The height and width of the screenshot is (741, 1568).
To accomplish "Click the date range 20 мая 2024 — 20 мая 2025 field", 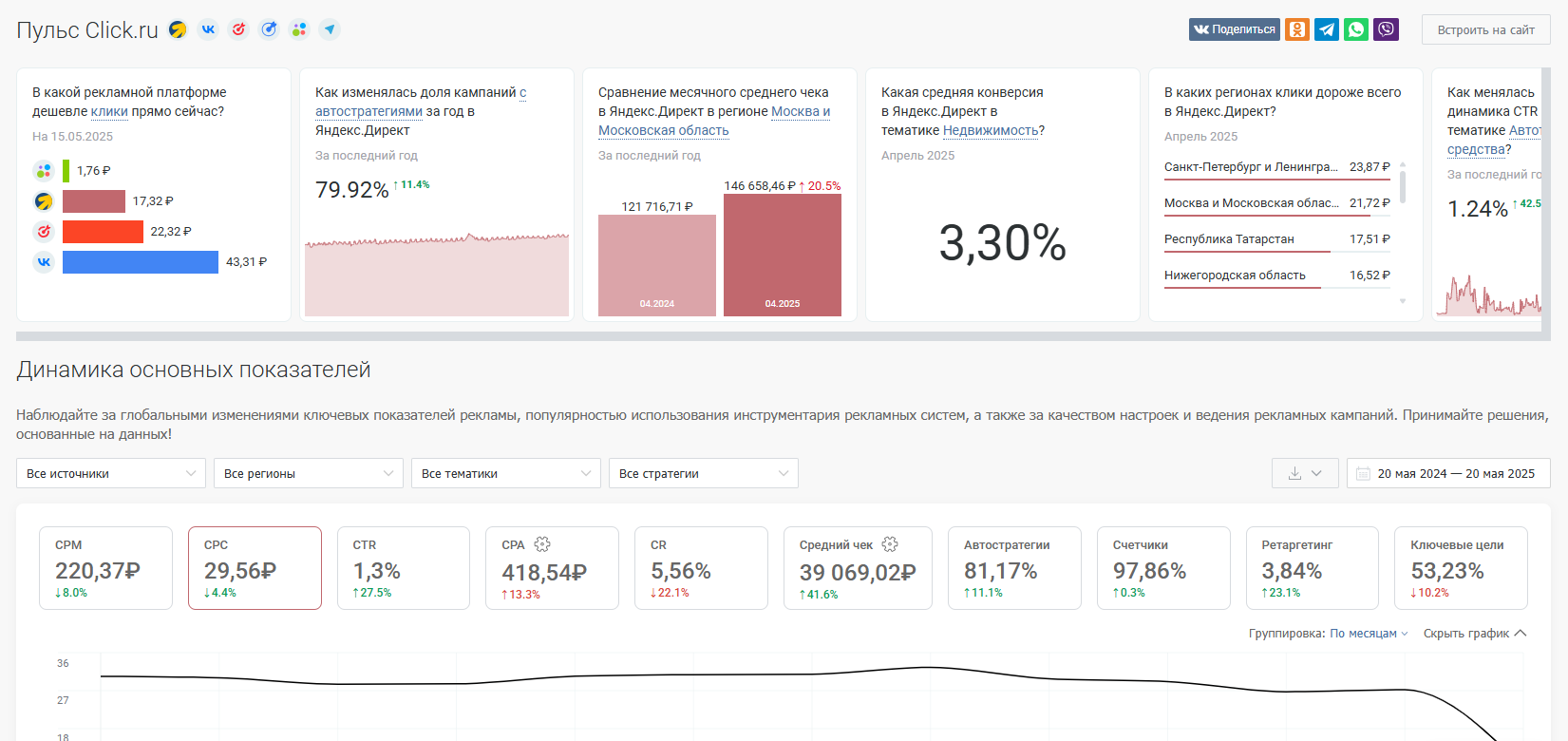I will 1448,473.
